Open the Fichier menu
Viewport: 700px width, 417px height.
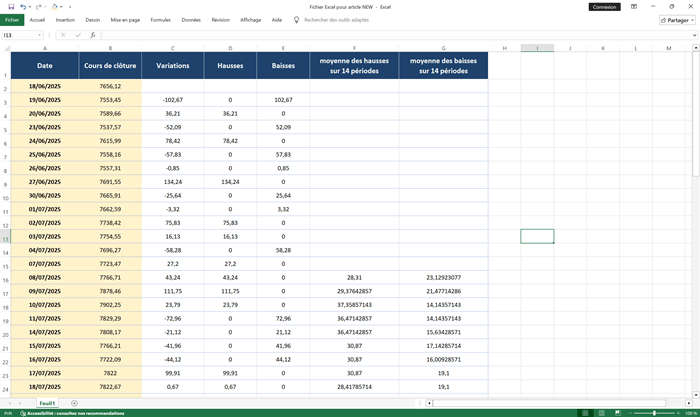12,19
